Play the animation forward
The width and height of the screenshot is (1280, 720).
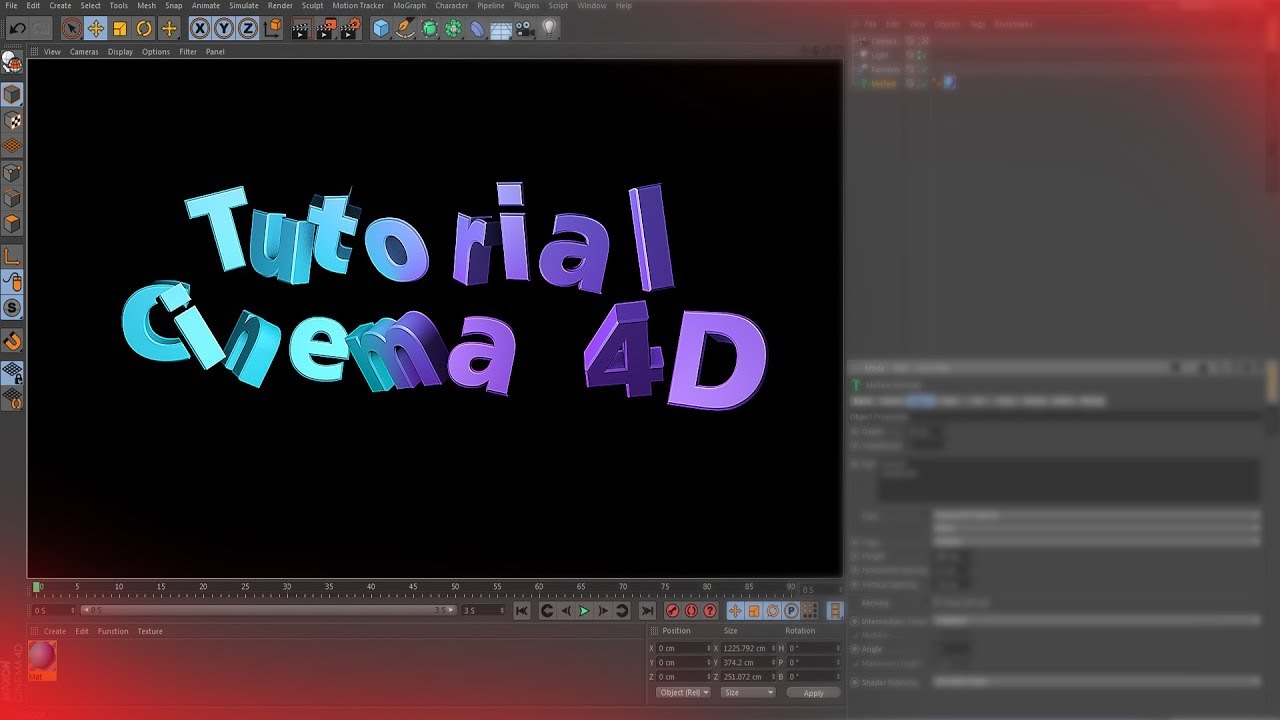tap(585, 611)
